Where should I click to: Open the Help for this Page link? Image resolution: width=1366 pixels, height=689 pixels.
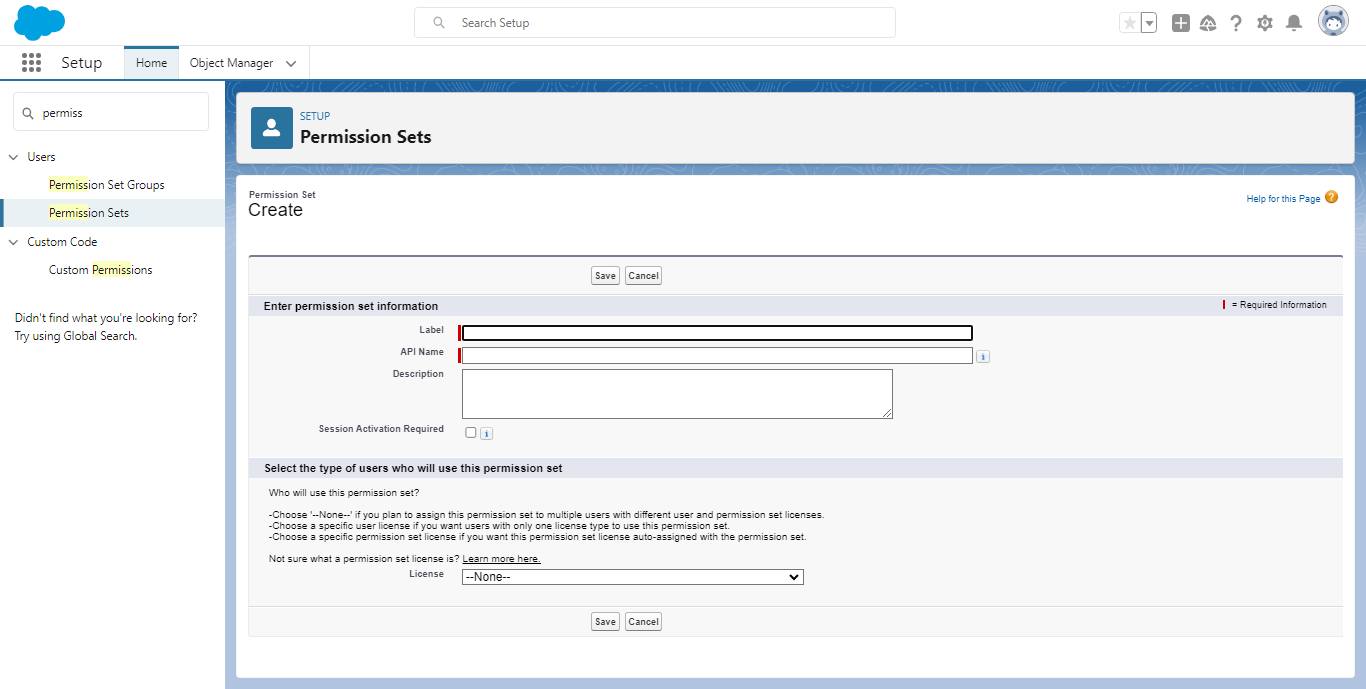[x=1283, y=199]
